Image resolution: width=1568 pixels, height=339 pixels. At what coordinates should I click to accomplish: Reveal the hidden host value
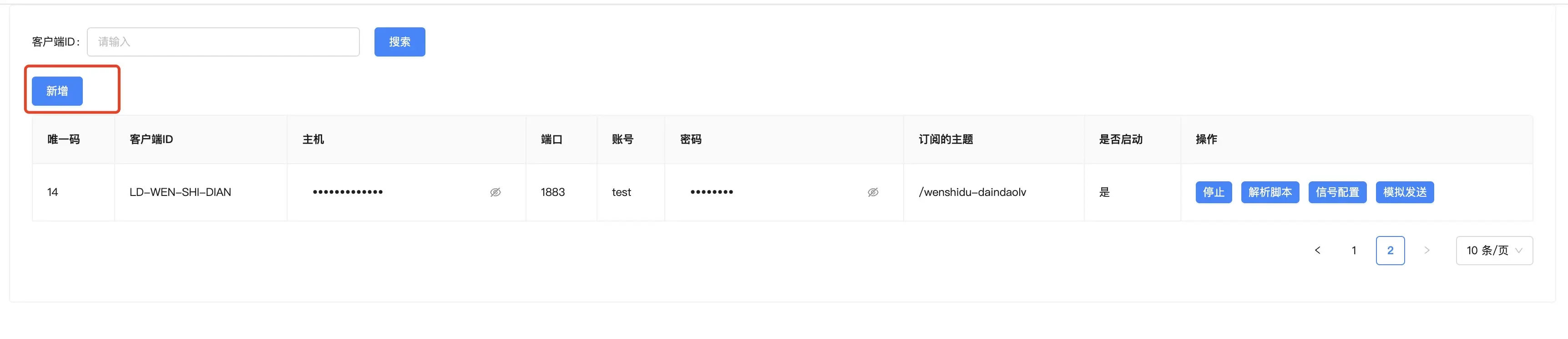click(496, 192)
